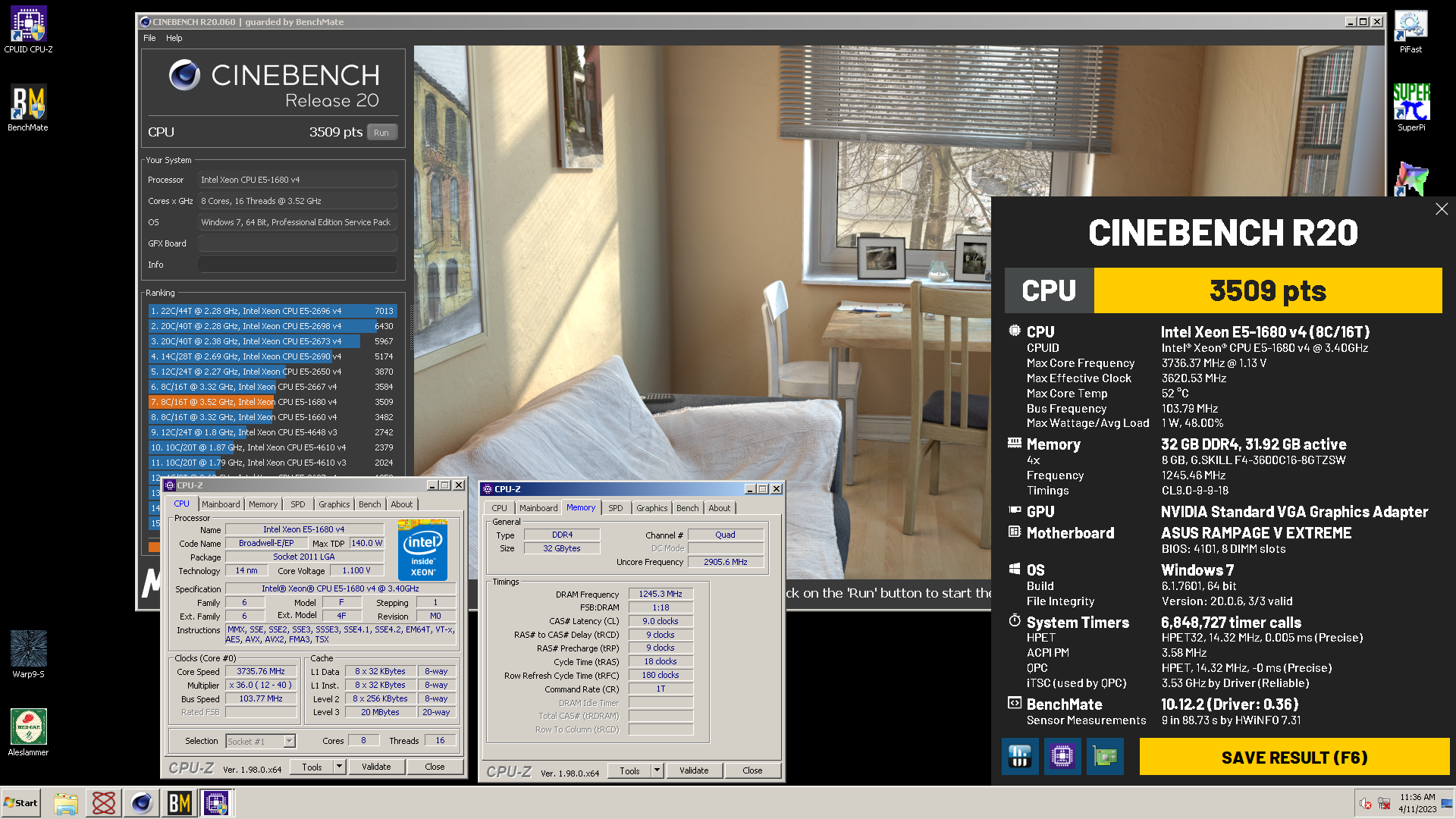1456x819 pixels.
Task: Click SAVE RESULT (F6) button
Action: [1294, 757]
